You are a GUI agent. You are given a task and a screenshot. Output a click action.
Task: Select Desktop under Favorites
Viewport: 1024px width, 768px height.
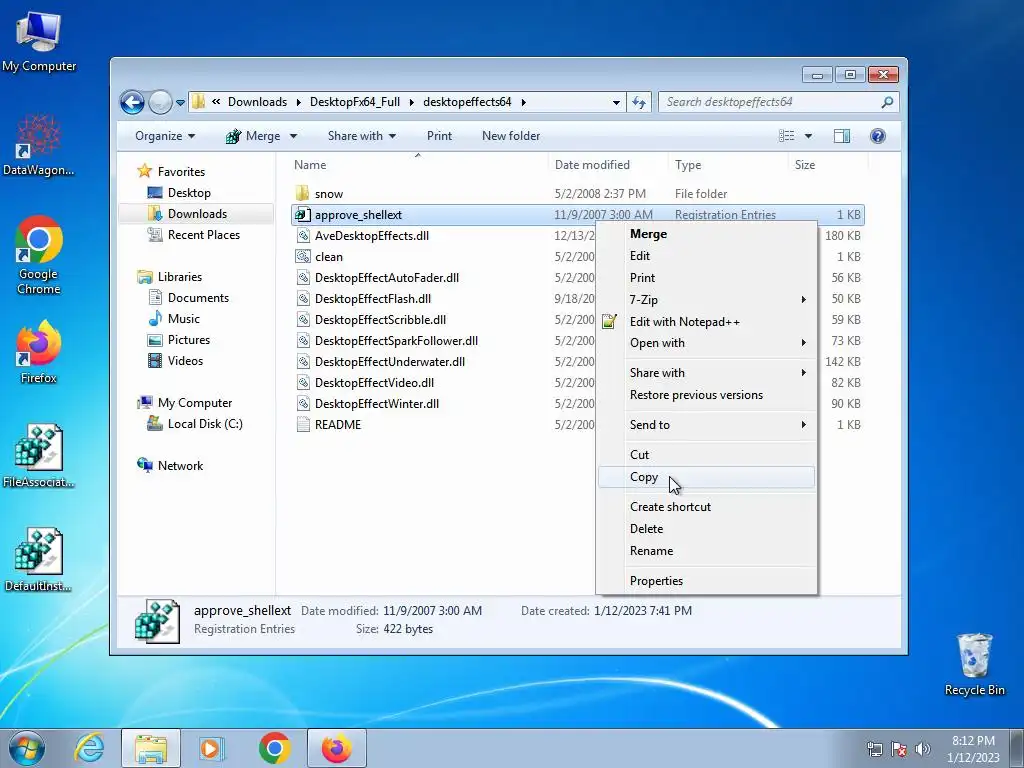(x=189, y=193)
